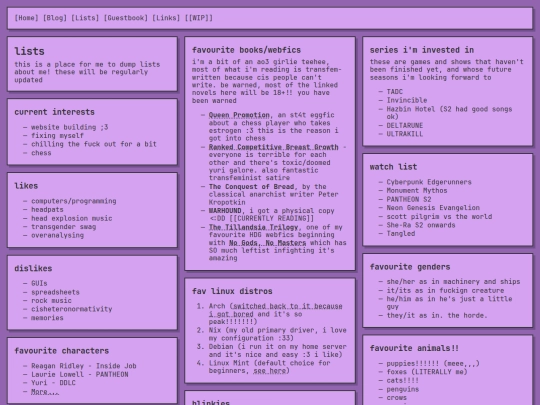This screenshot has height=405, width=540.
Task: Open the [Home] navigation link
Action: [26, 18]
